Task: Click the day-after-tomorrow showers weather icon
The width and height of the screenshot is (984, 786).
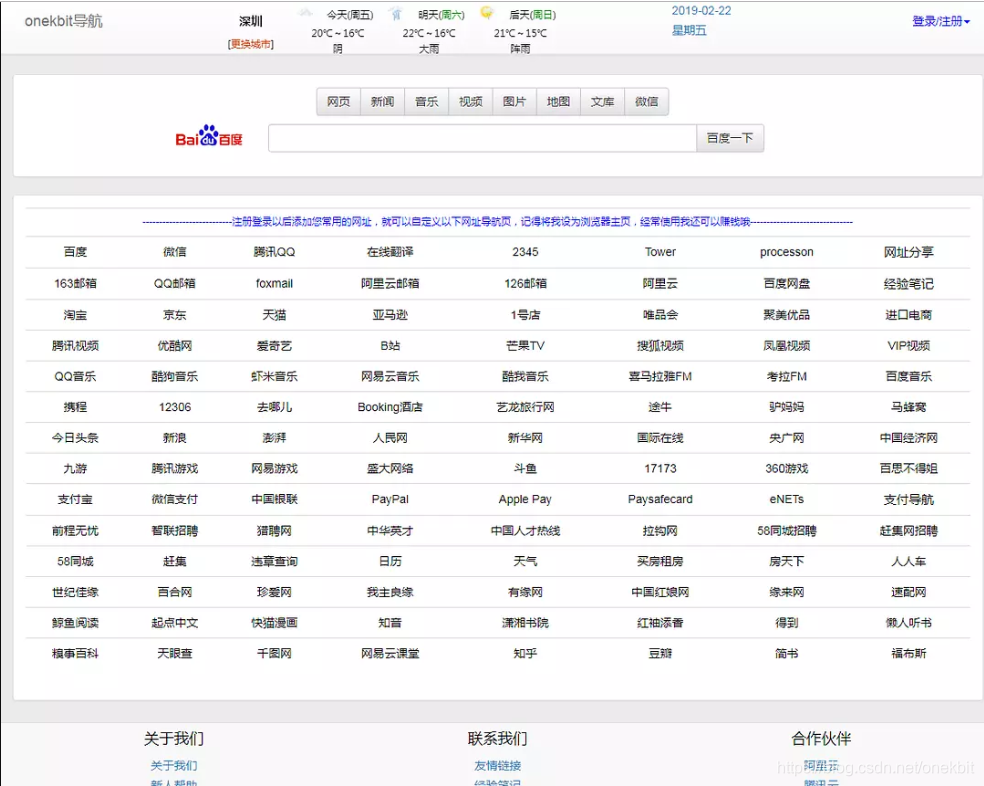Action: click(487, 13)
